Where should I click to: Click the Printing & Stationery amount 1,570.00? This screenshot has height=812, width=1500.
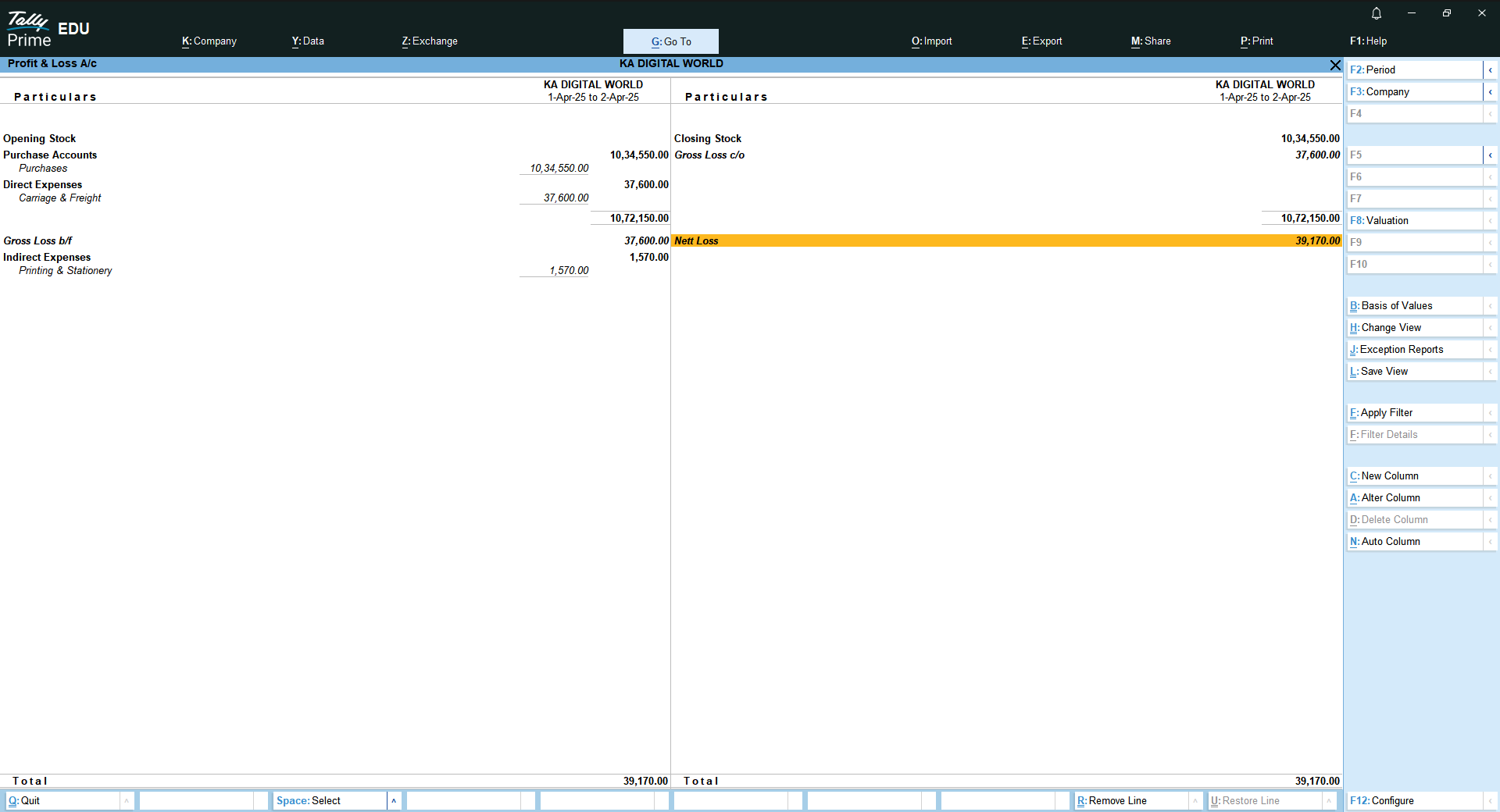coord(569,271)
